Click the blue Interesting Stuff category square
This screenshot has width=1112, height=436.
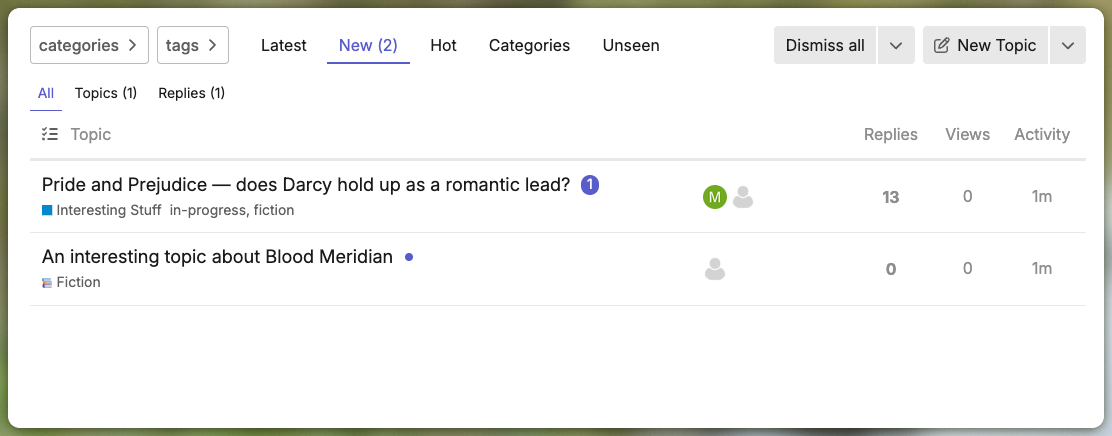47,211
